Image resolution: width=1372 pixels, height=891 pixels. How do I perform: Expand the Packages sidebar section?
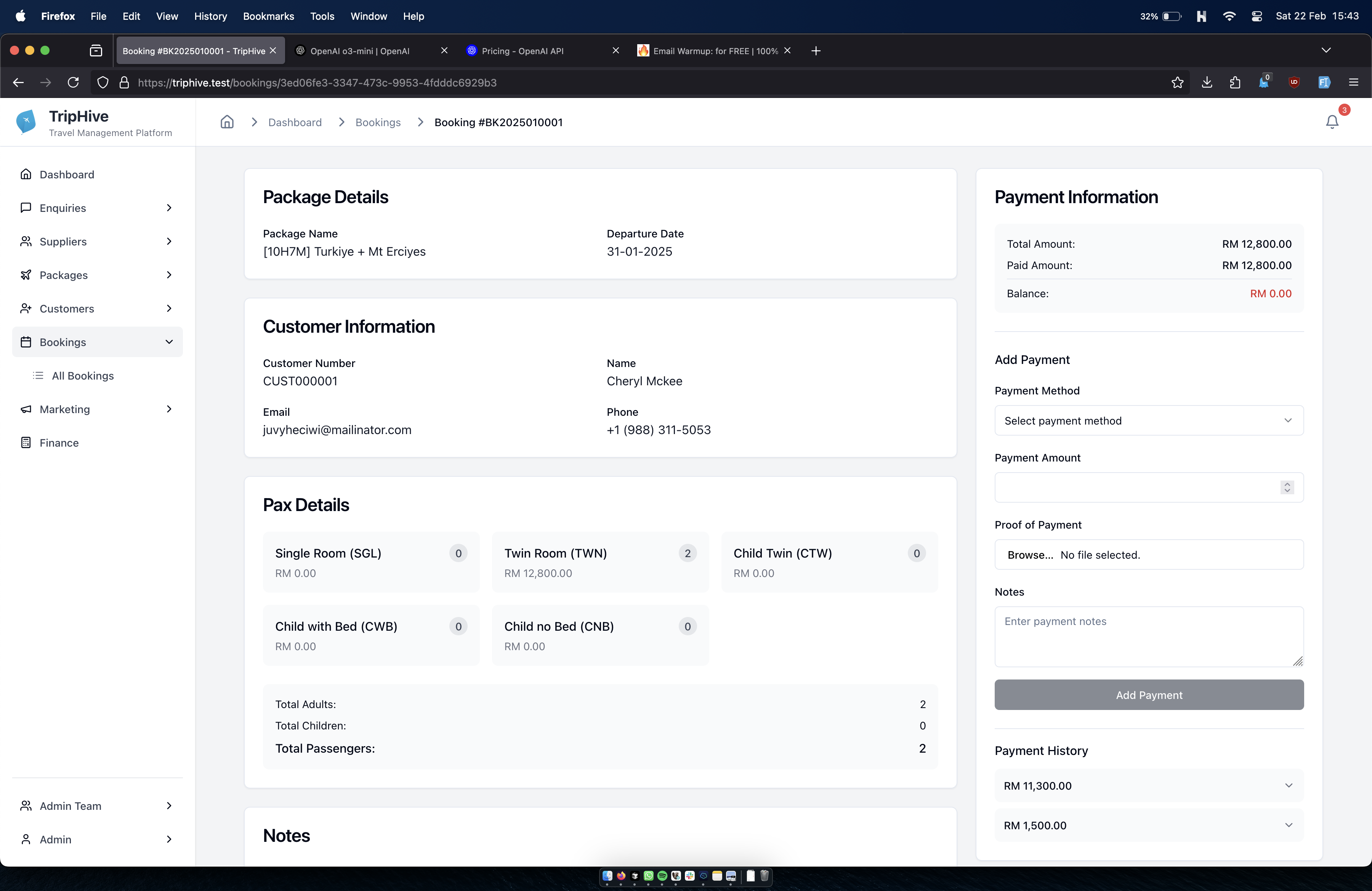pyautogui.click(x=169, y=275)
